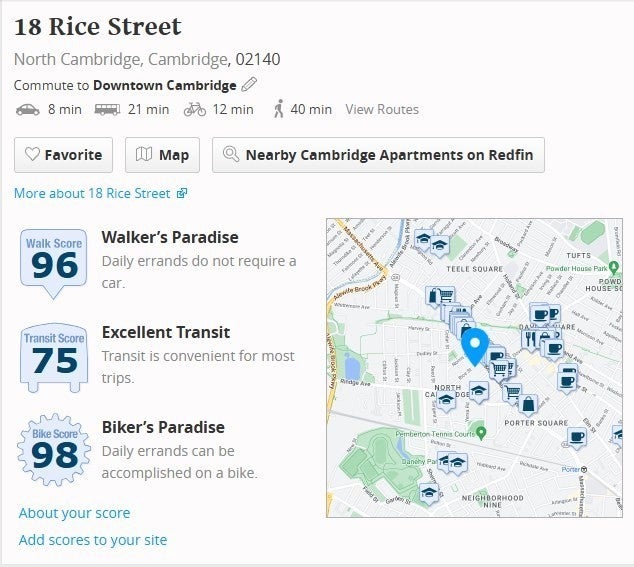This screenshot has width=634, height=567.
Task: Click the walking person commute icon
Action: coord(279,109)
